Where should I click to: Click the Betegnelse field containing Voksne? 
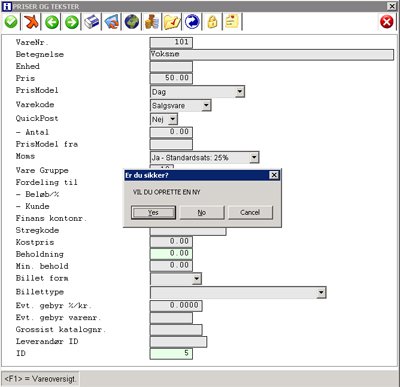[x=272, y=54]
